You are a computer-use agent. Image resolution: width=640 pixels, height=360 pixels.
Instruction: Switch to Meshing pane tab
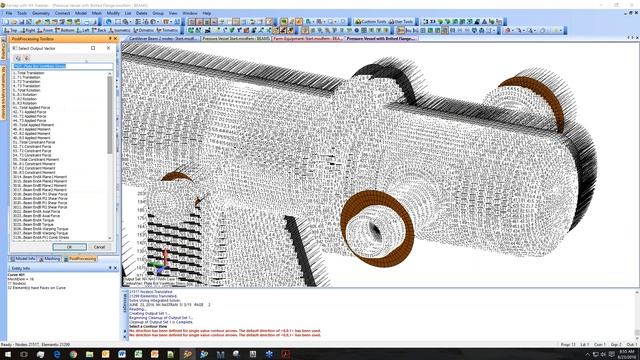click(x=49, y=259)
